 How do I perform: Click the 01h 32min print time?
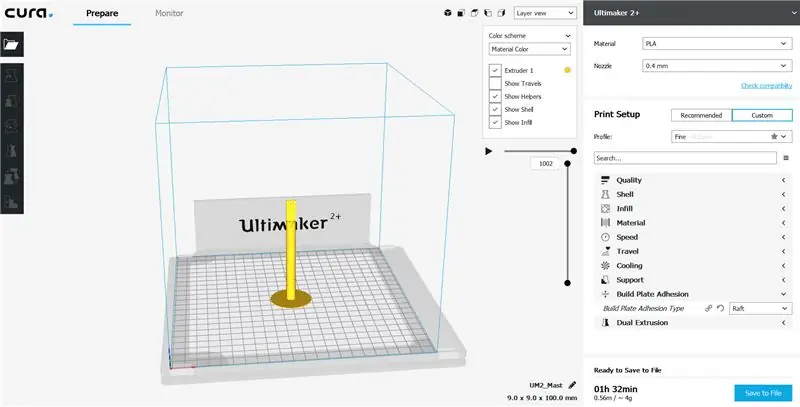click(616, 389)
